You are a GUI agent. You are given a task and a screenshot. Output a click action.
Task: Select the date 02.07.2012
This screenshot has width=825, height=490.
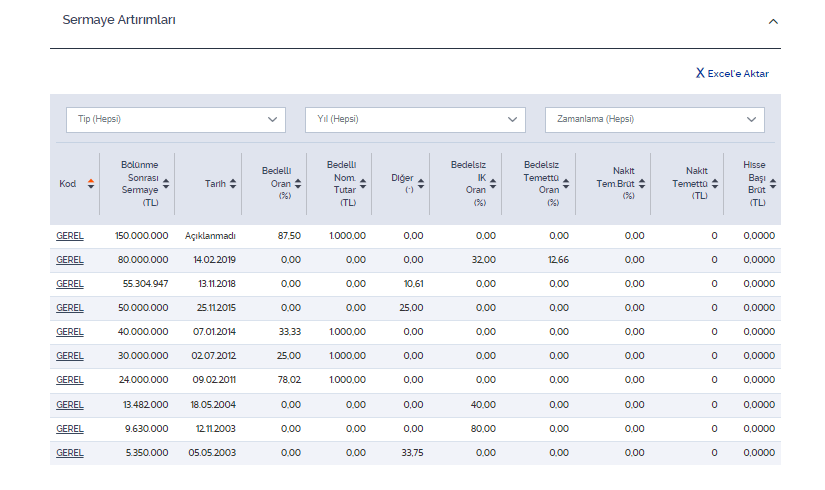(x=214, y=356)
